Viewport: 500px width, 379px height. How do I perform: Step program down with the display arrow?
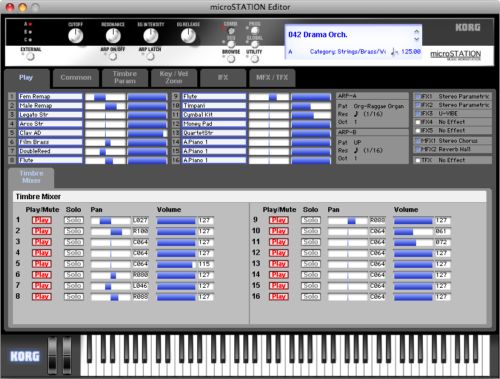[417, 39]
